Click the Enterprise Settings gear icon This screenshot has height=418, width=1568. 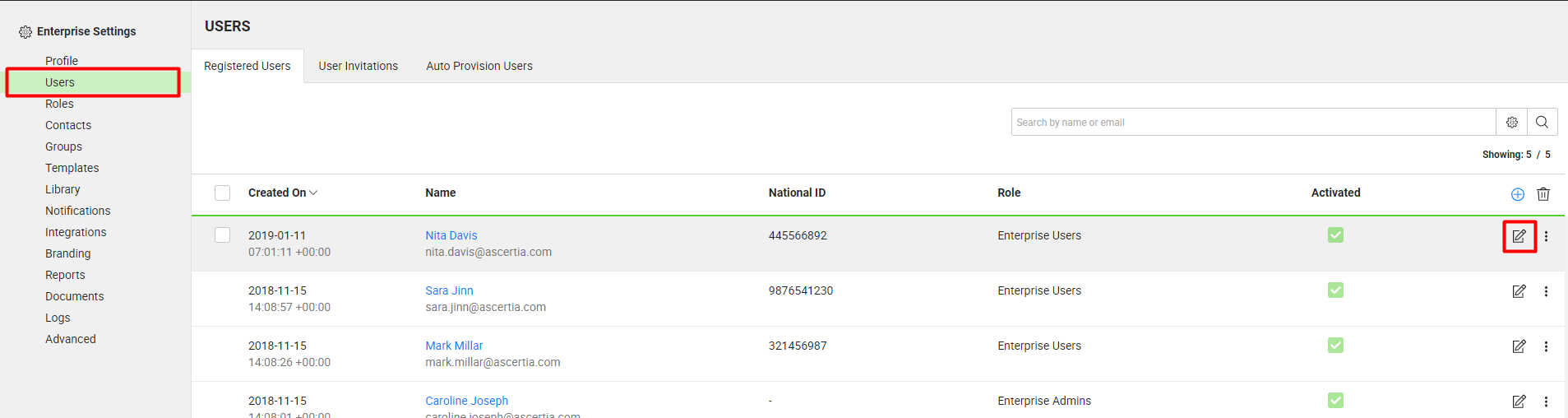25,32
